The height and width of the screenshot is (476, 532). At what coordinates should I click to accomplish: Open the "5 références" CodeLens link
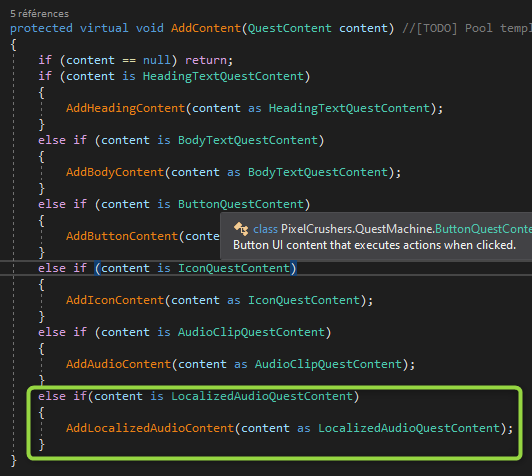pyautogui.click(x=39, y=14)
